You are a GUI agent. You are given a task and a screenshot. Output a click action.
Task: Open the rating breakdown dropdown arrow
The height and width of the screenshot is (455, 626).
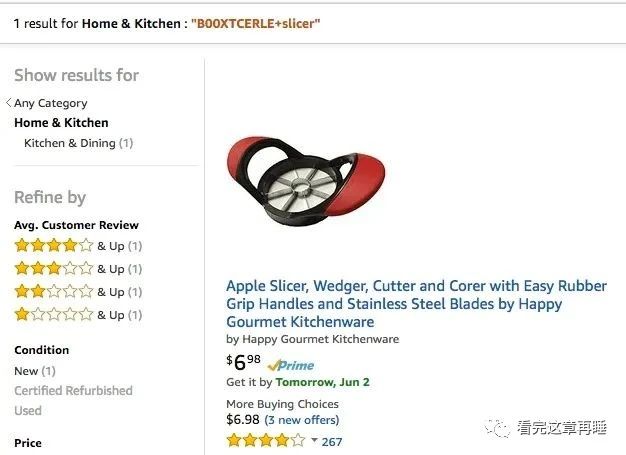314,440
